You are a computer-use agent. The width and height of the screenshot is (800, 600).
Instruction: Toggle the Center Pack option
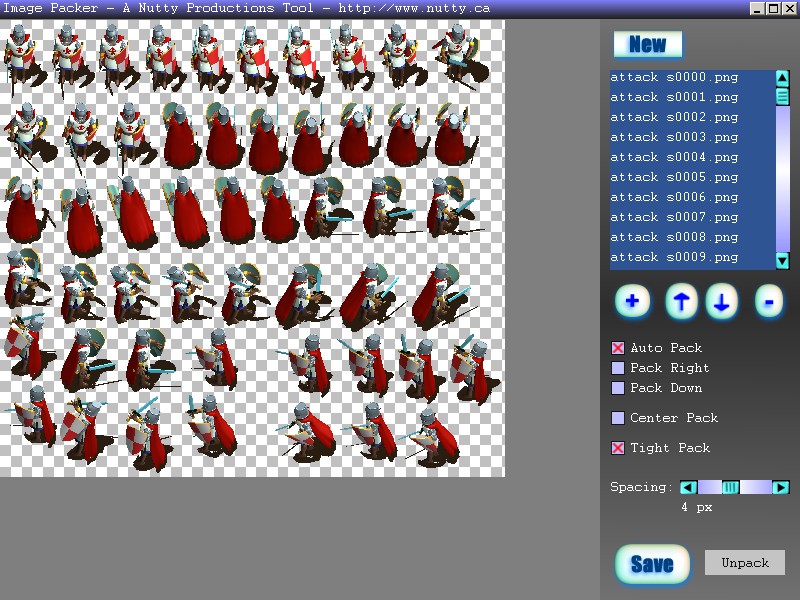pyautogui.click(x=618, y=418)
